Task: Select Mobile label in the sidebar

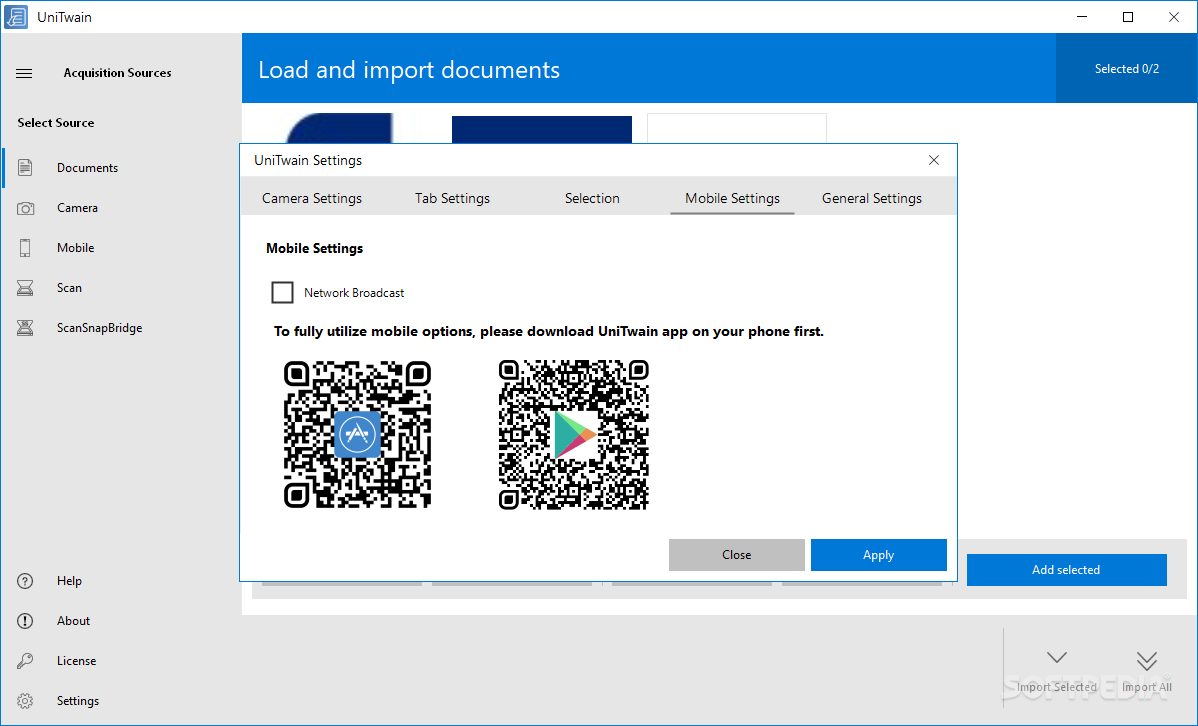Action: (76, 248)
